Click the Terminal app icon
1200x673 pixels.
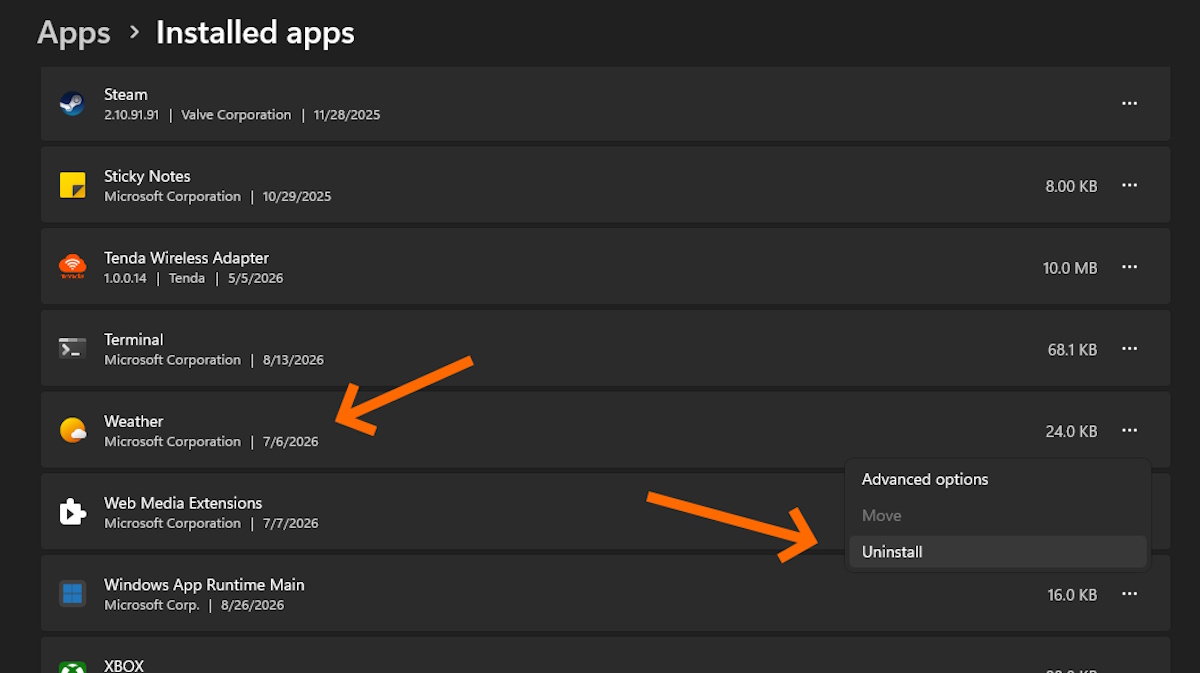pos(72,348)
